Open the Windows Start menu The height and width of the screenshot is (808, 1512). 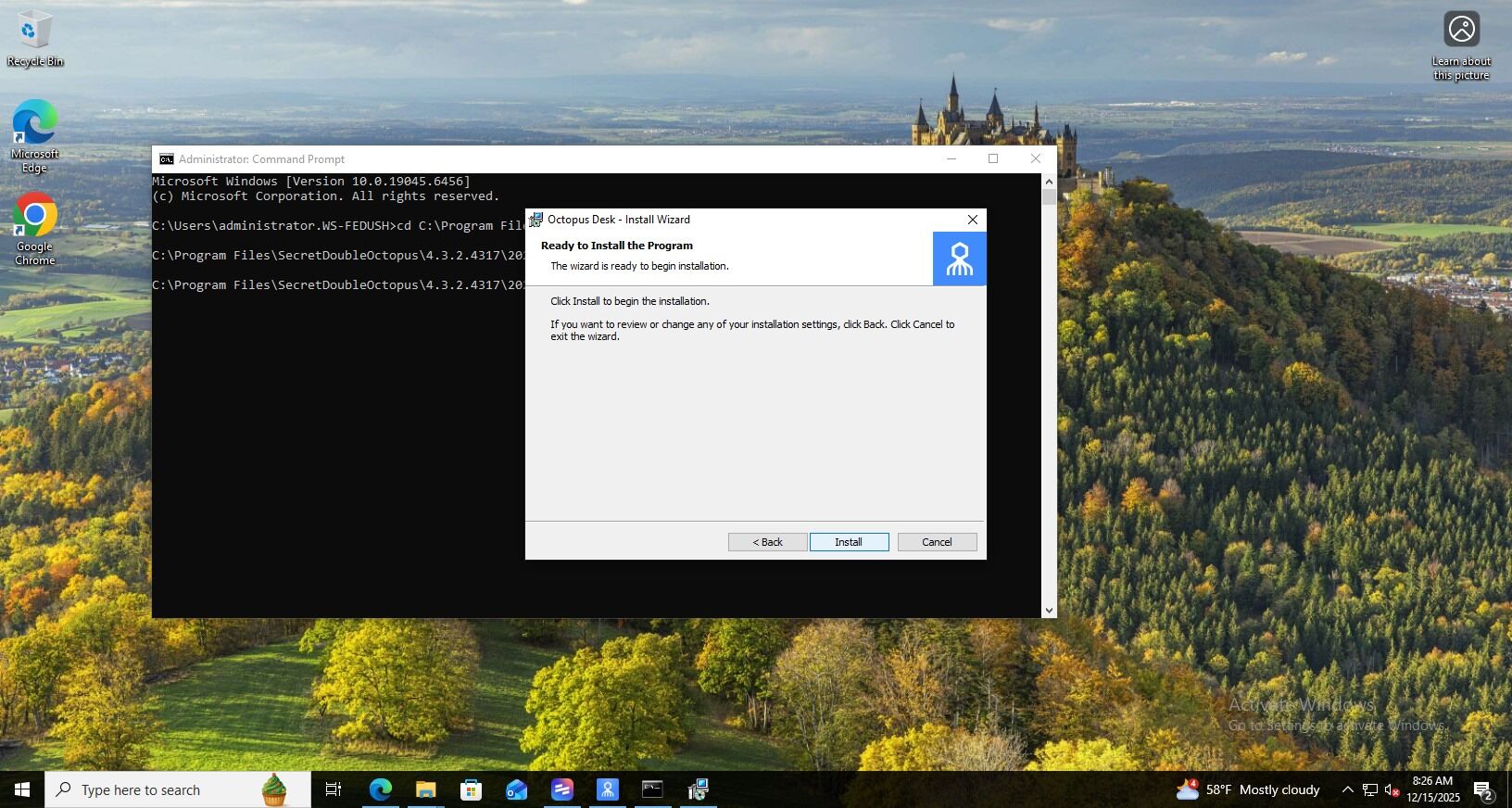click(x=22, y=789)
